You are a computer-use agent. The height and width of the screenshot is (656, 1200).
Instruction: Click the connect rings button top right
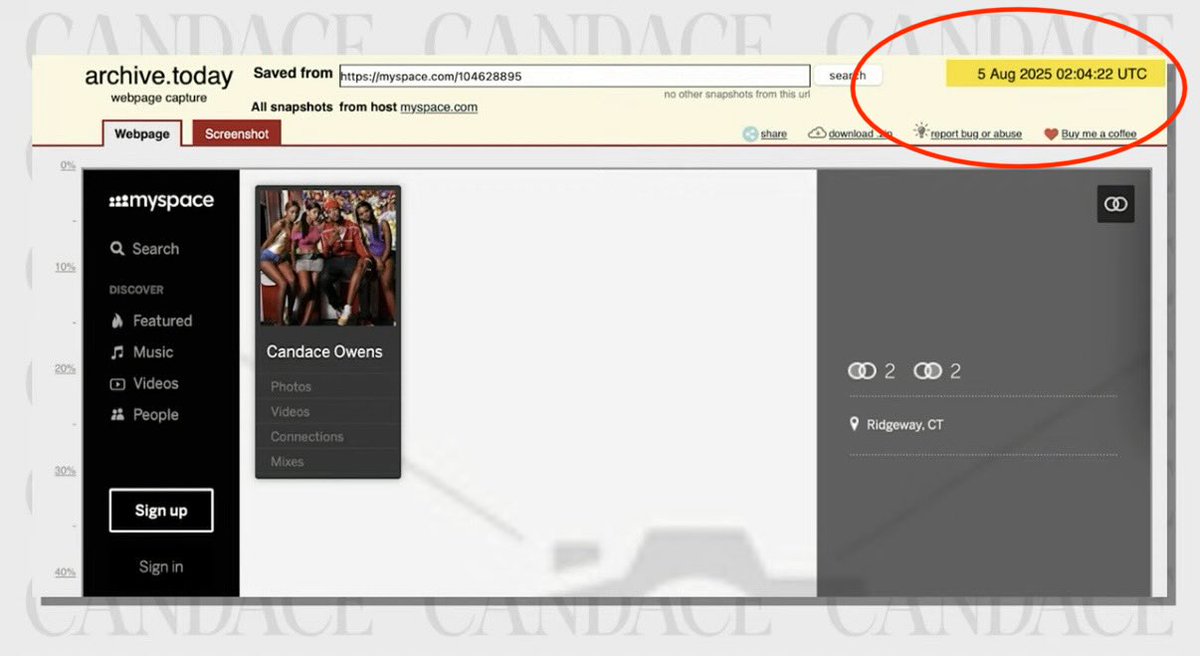(1116, 204)
